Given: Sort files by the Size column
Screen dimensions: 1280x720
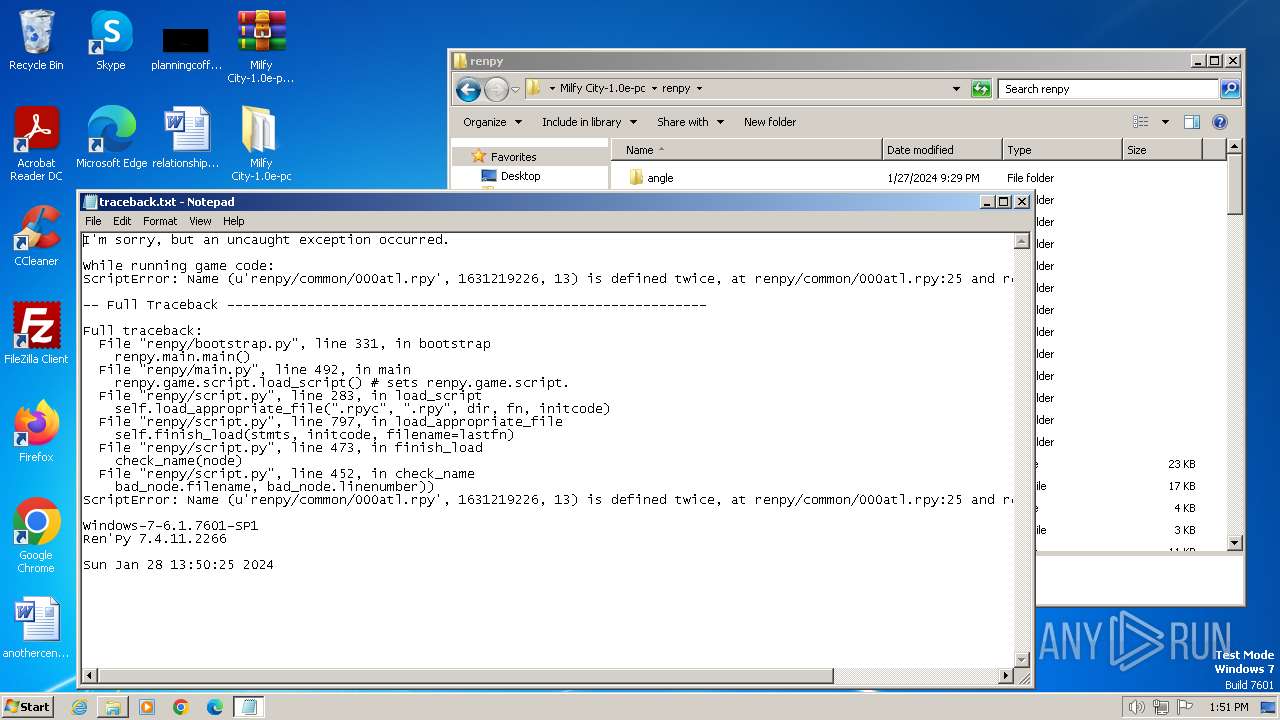Looking at the screenshot, I should (1162, 150).
